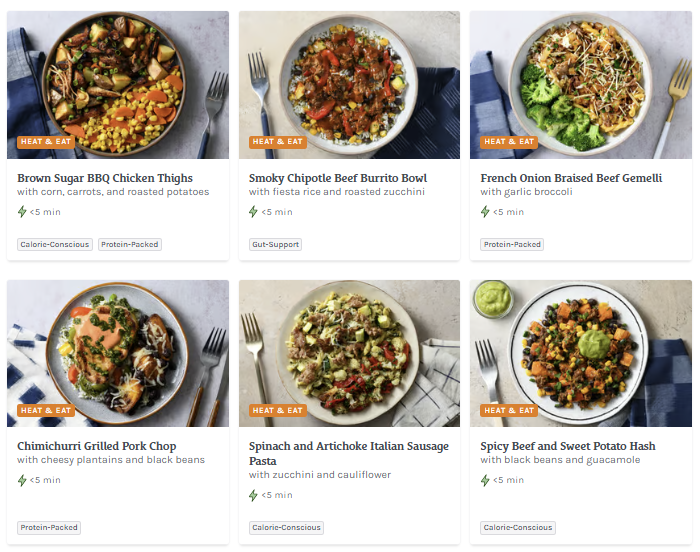Select the Spicy Beef and Sweet Potato Hash title
700x552 pixels.
tap(567, 446)
